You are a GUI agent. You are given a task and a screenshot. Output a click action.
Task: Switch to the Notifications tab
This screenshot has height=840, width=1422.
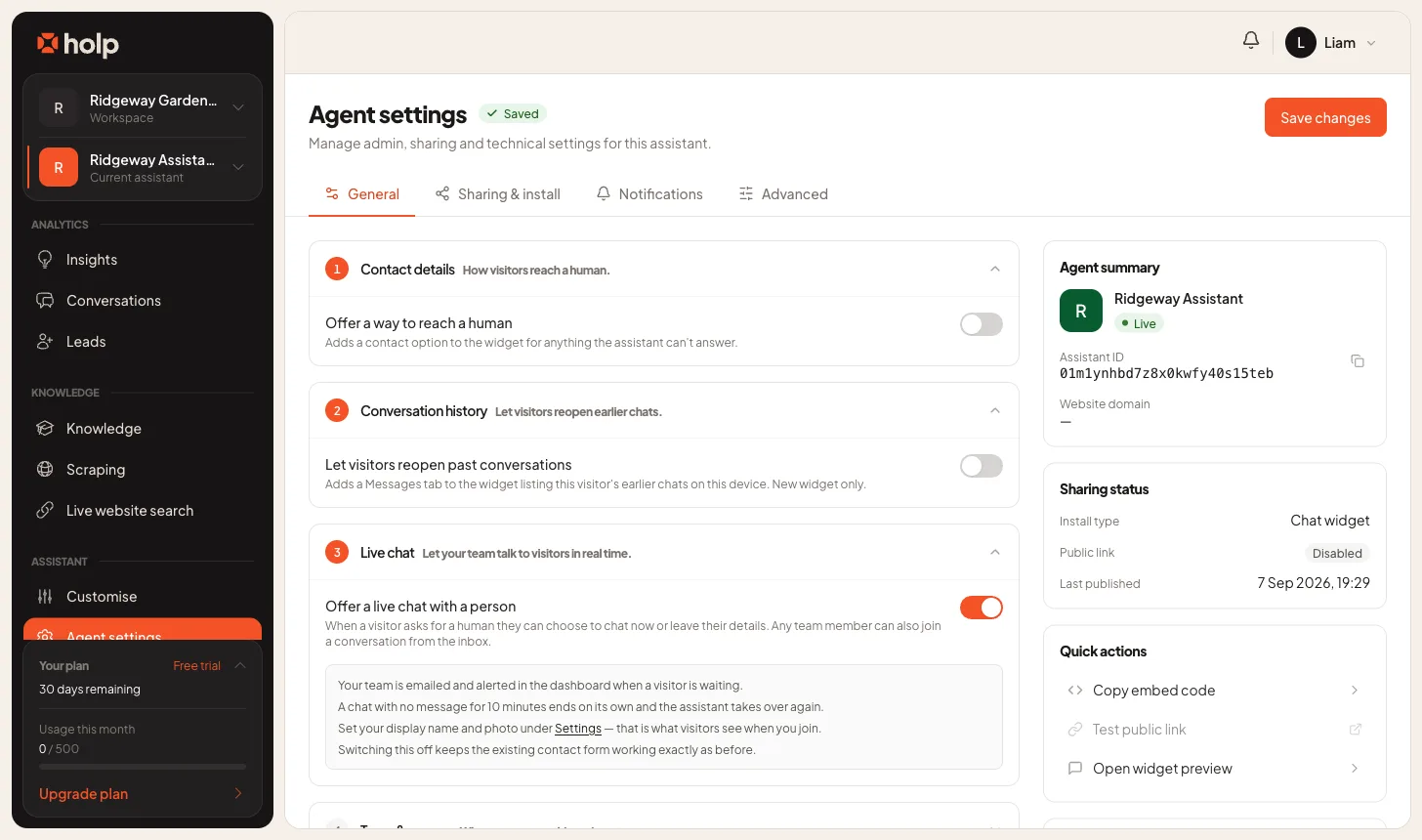pyautogui.click(x=649, y=194)
